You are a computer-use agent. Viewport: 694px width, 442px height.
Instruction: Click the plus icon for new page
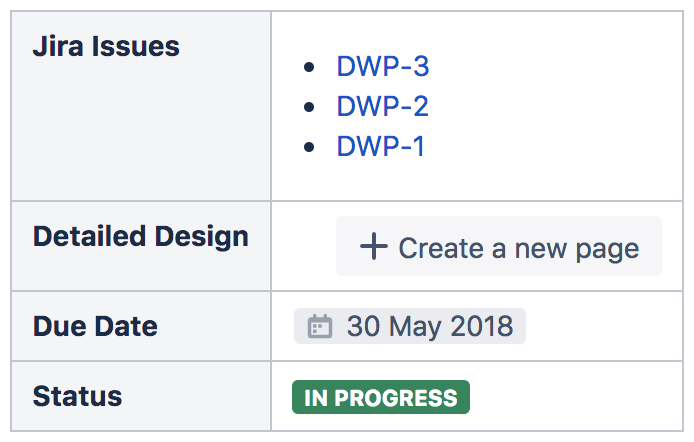(373, 247)
